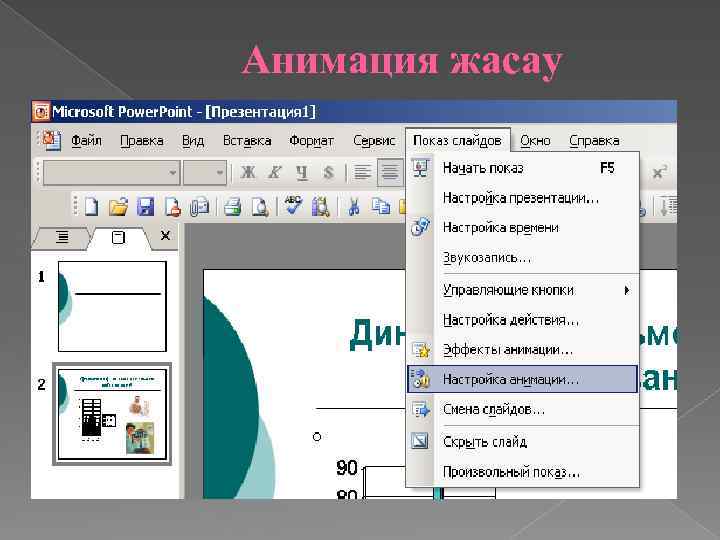Open the Формат menu

click(x=311, y=141)
